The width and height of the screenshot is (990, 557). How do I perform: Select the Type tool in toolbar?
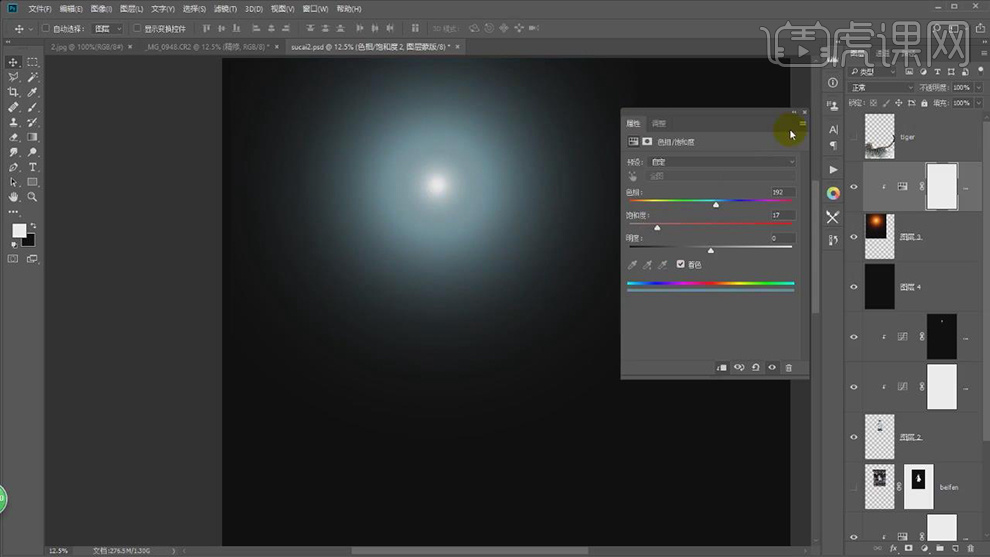tap(32, 167)
